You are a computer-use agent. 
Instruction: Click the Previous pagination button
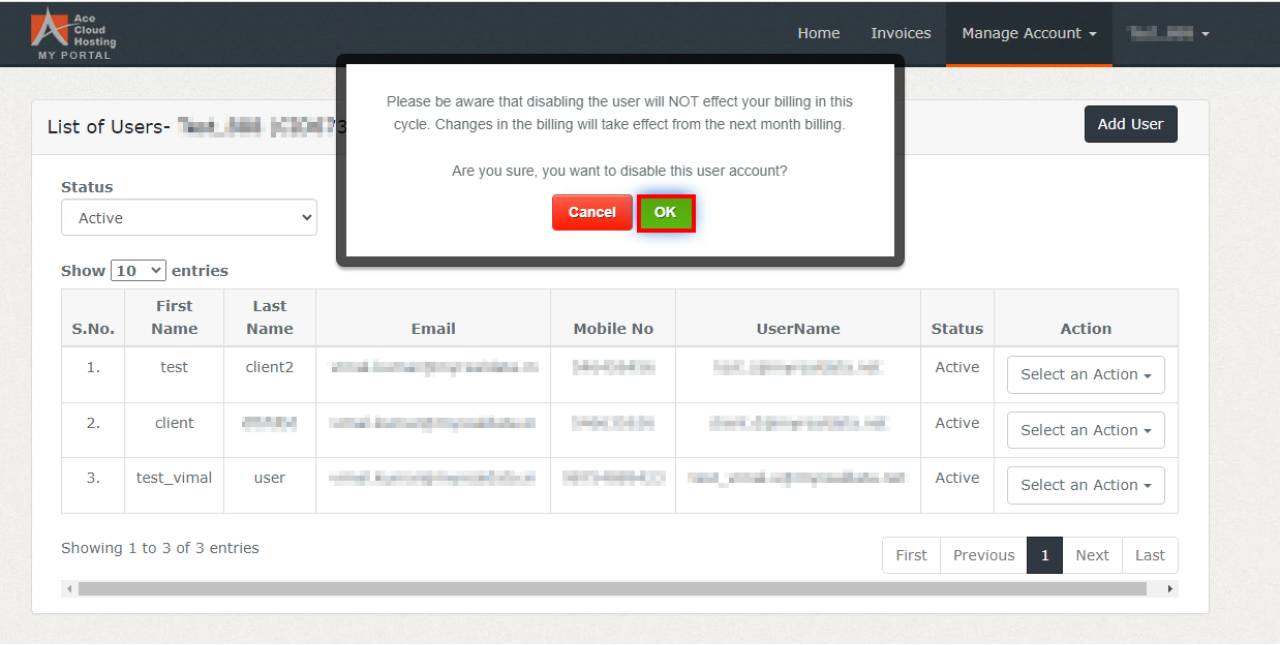click(983, 555)
